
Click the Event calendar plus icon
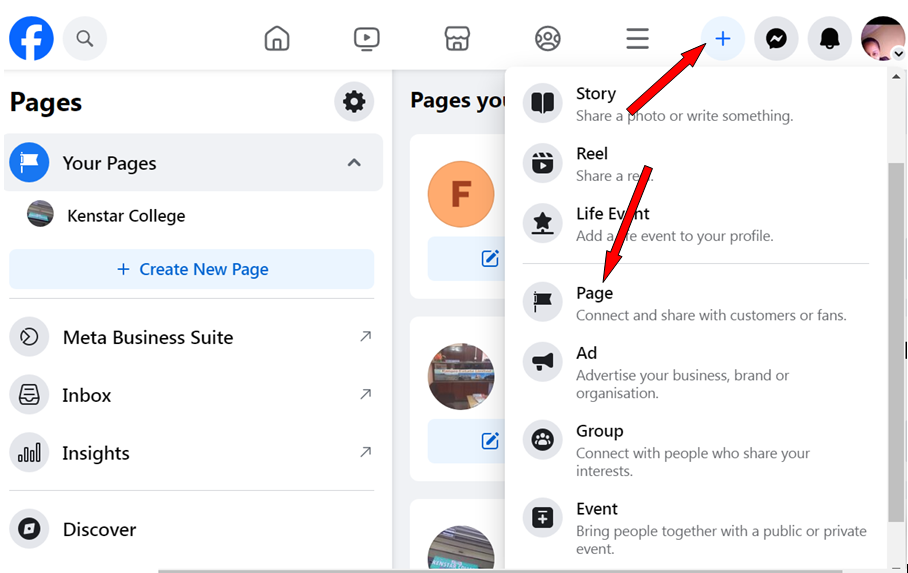click(543, 517)
